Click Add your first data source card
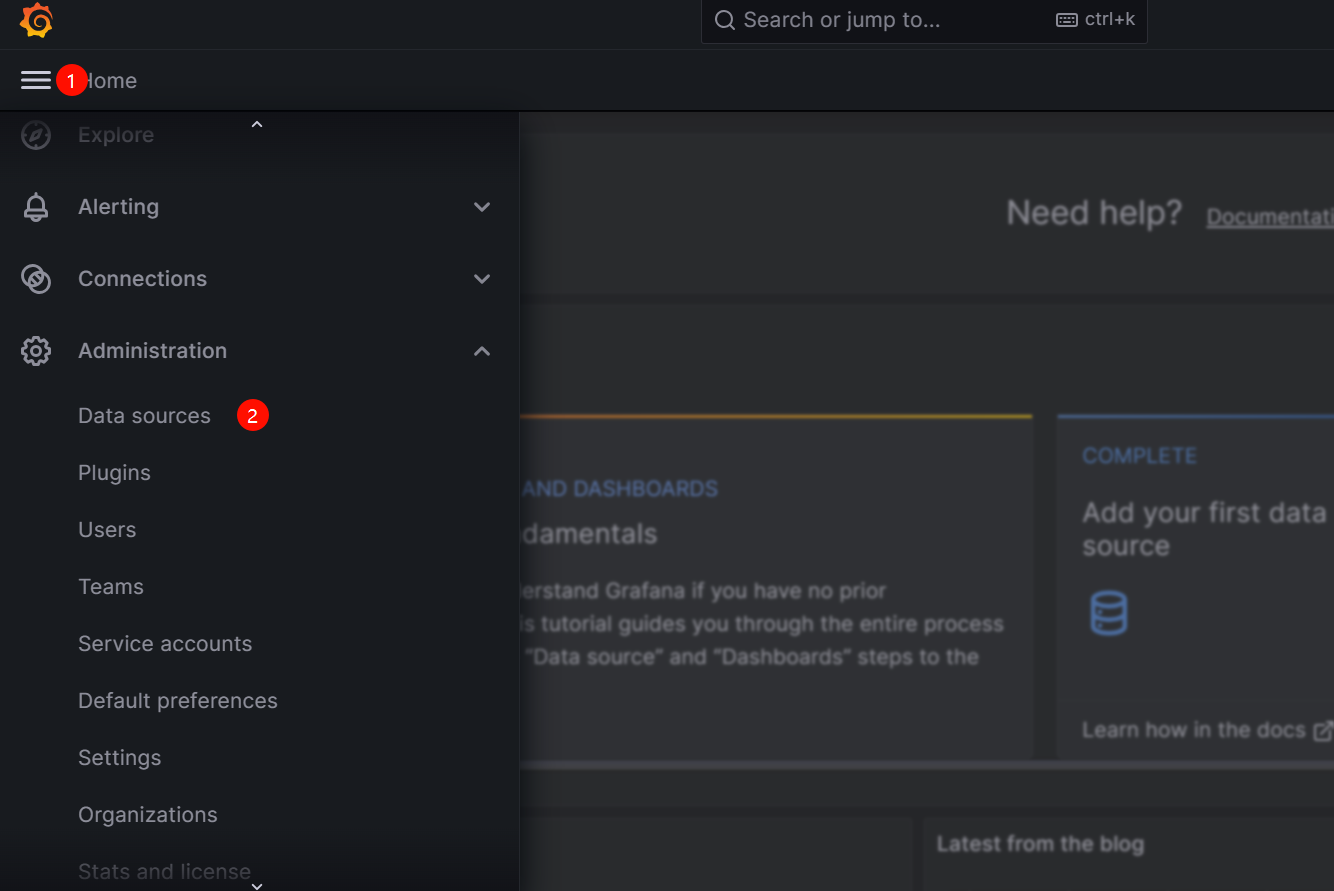The width and height of the screenshot is (1334, 891). tap(1196, 586)
